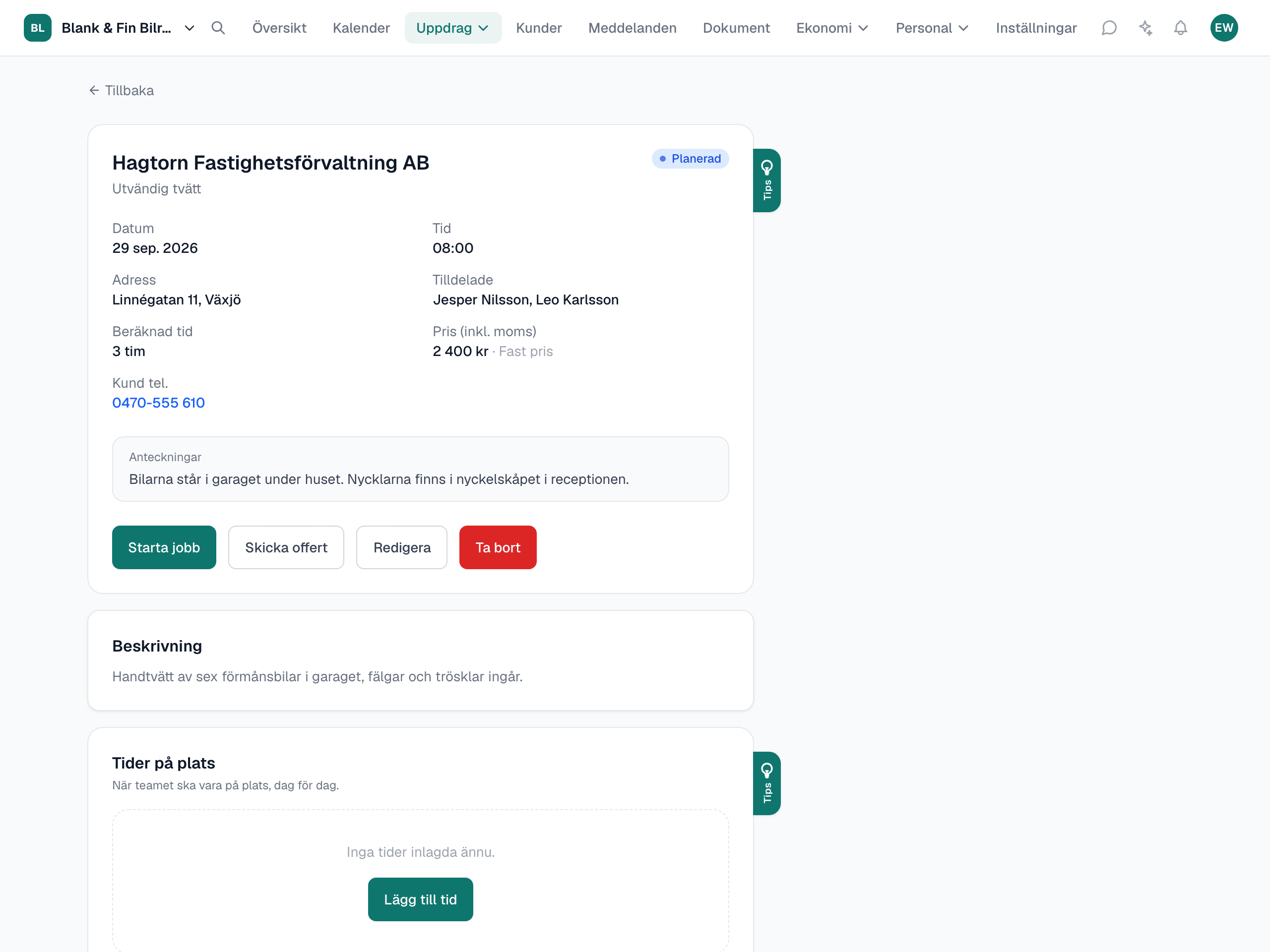Click the red Ta bort button
Image resolution: width=1270 pixels, height=952 pixels.
pos(498,547)
